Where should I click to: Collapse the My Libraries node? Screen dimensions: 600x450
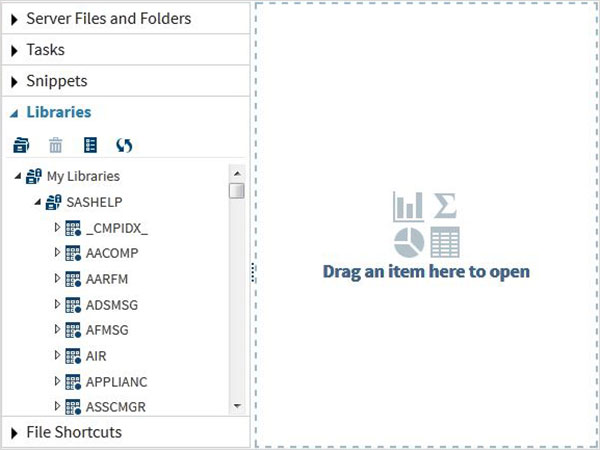18,176
